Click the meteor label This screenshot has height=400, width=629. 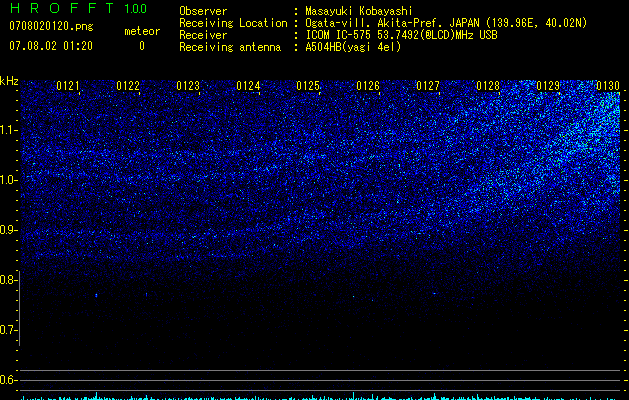click(x=142, y=31)
